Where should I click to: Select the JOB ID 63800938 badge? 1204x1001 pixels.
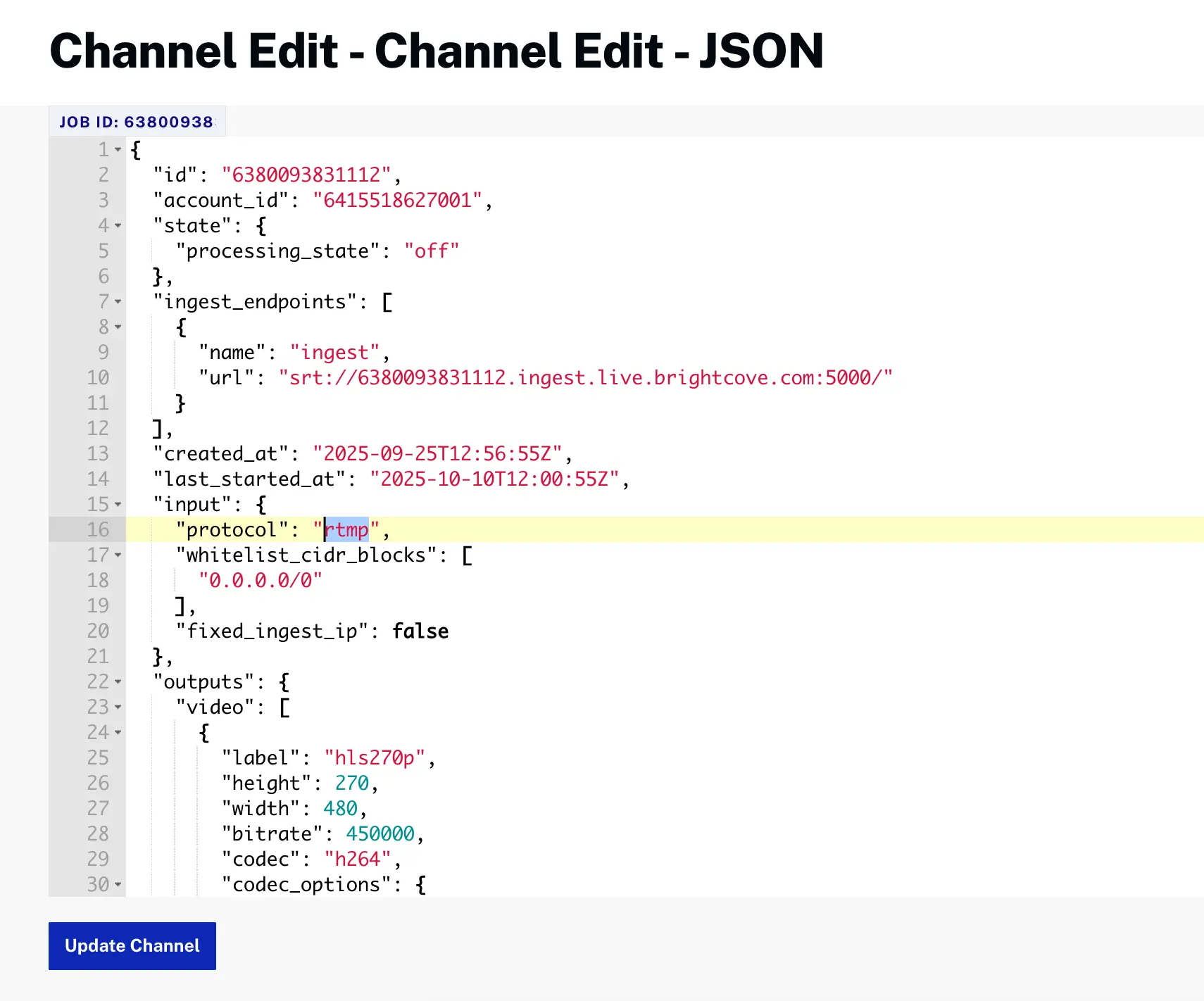[x=136, y=121]
